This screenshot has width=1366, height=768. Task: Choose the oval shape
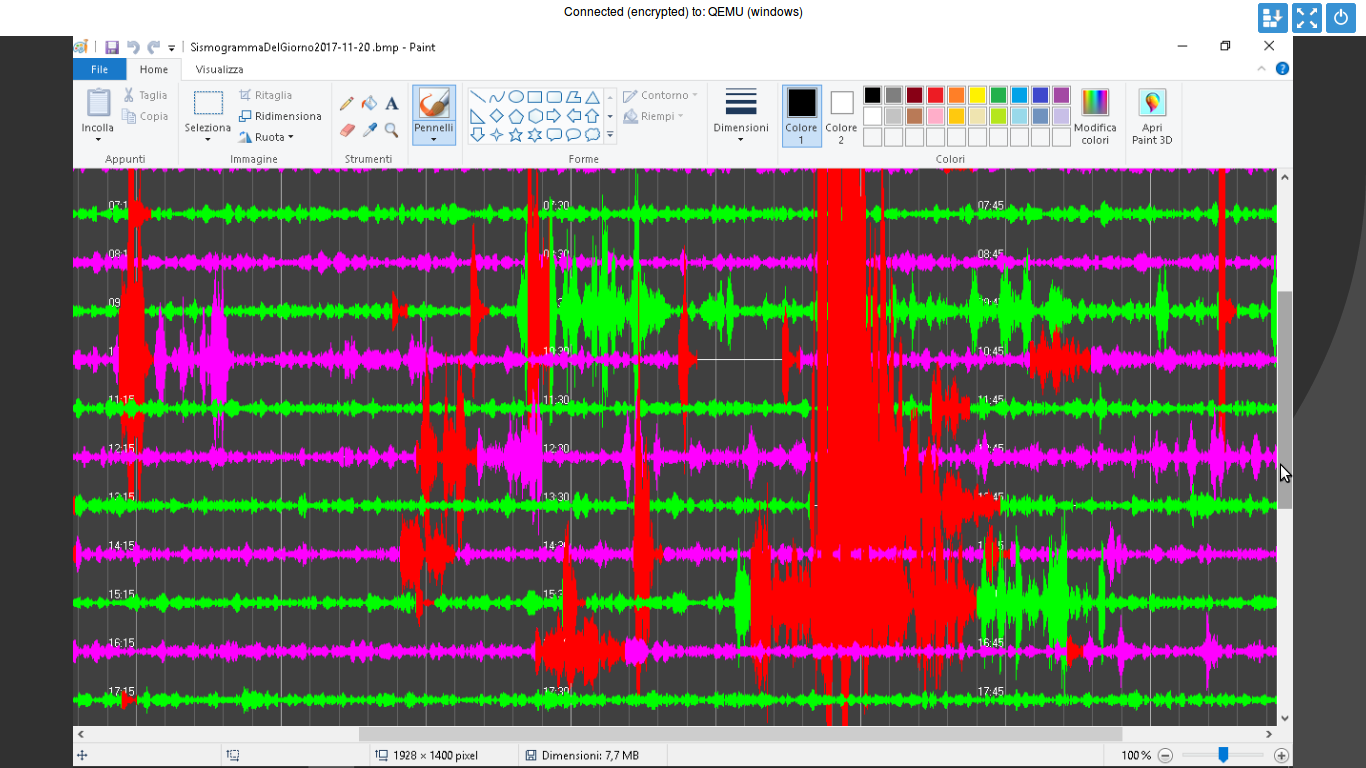[x=516, y=97]
